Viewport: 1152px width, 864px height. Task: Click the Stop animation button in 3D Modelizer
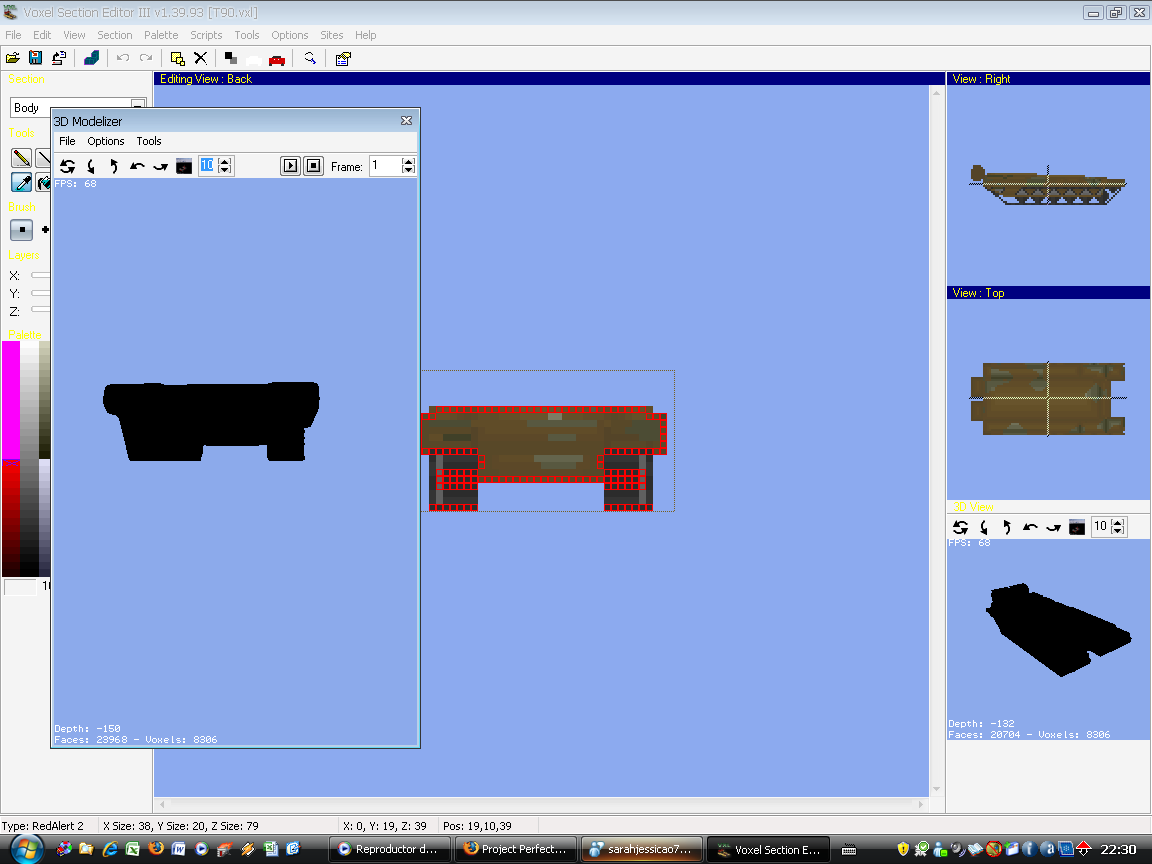coord(314,166)
